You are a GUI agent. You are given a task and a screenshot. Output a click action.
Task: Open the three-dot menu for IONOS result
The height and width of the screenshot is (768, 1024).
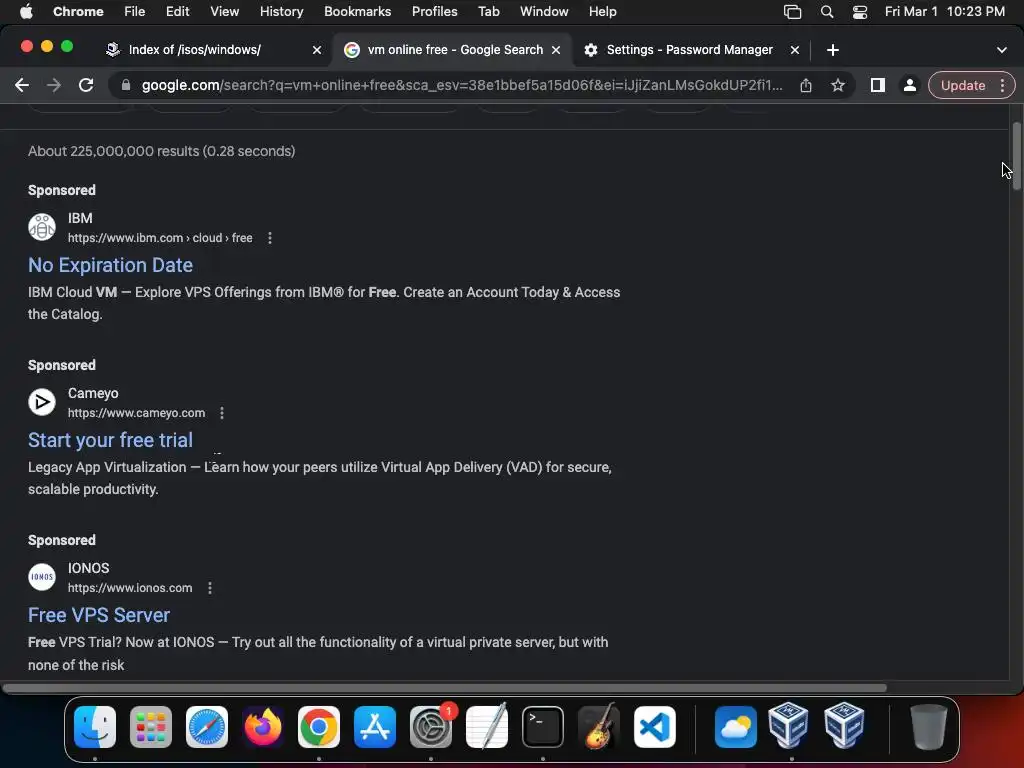point(210,588)
